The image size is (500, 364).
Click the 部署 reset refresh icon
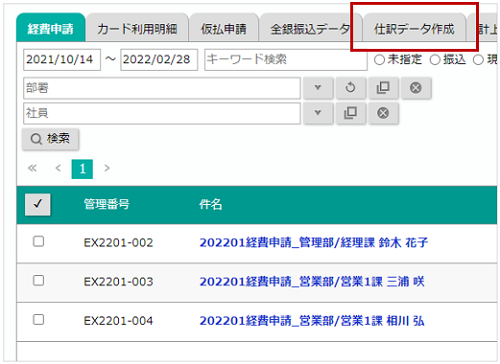[x=350, y=88]
